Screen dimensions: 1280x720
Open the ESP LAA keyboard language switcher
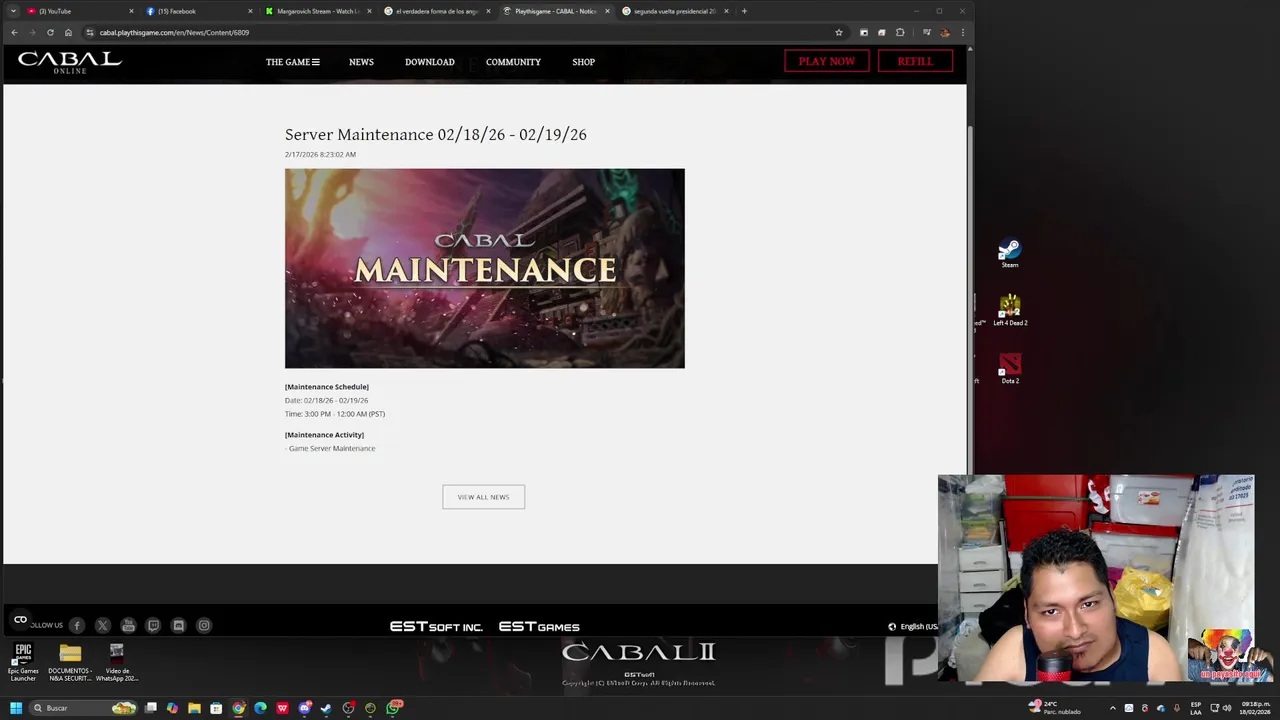click(1195, 708)
